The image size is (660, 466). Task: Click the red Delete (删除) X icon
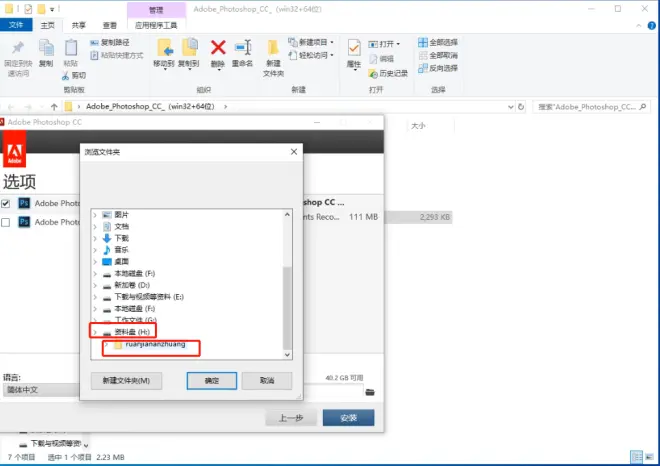218,48
